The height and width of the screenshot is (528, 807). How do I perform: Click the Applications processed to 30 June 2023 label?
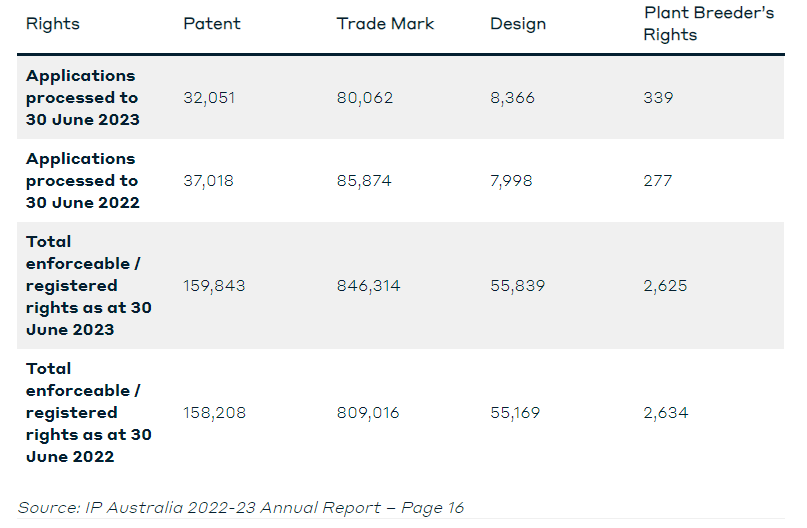point(82,98)
